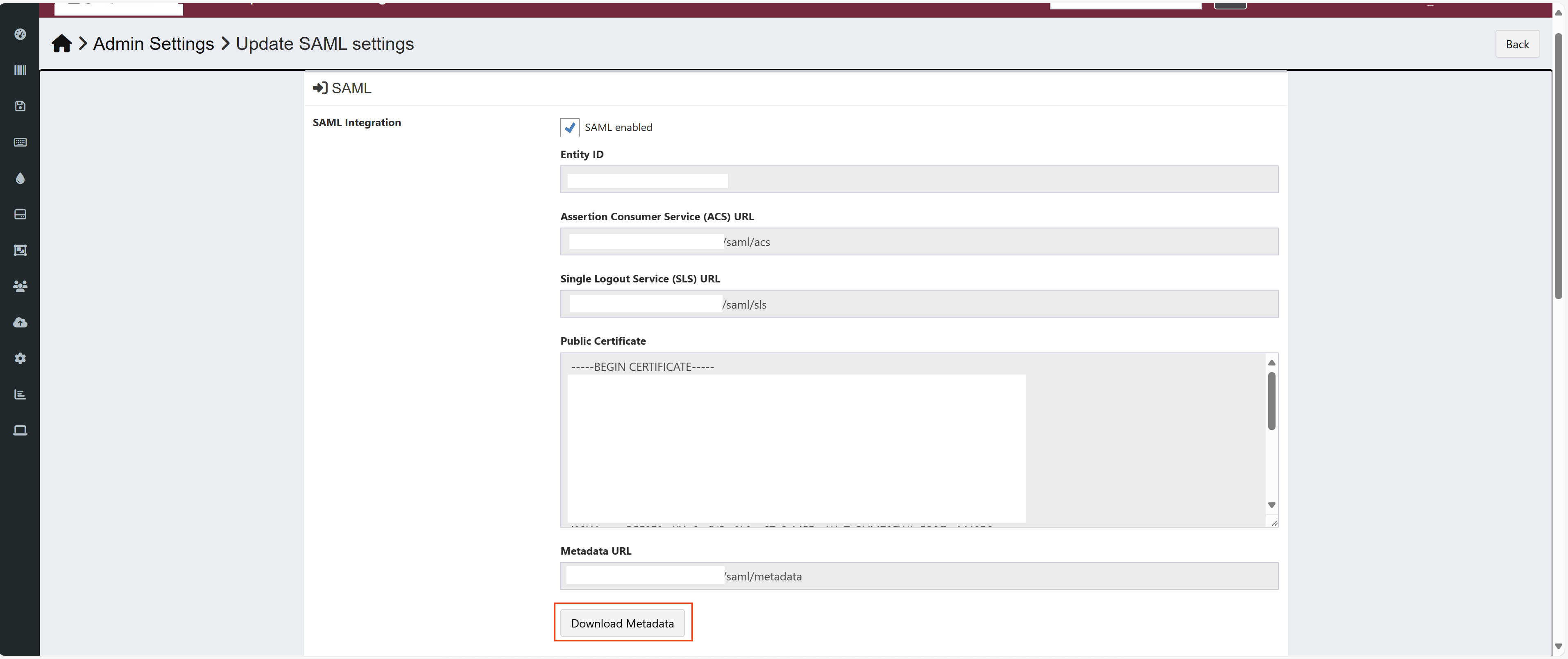Open Import via the cloud upload icon
The height and width of the screenshot is (659, 1568).
click(20, 322)
